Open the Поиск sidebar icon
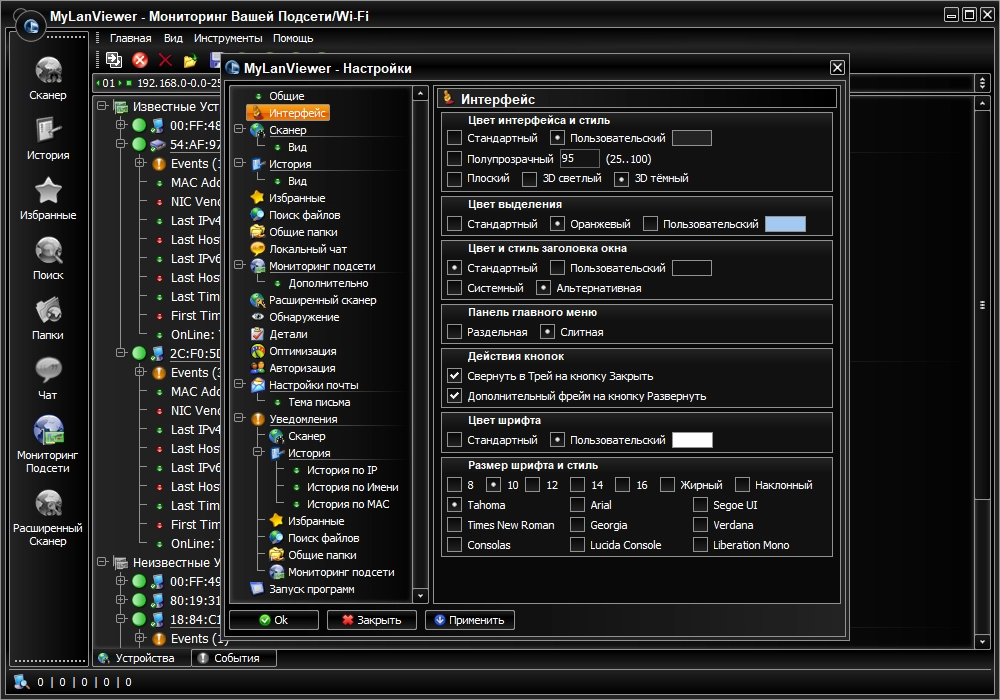1000x700 pixels. 47,252
